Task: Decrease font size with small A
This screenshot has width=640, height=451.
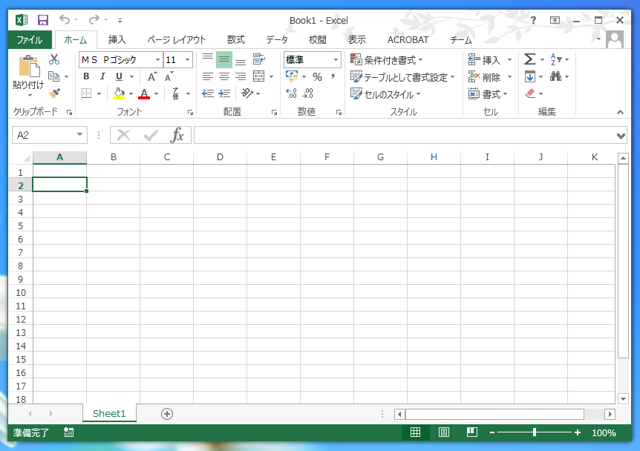Action: tap(169, 76)
